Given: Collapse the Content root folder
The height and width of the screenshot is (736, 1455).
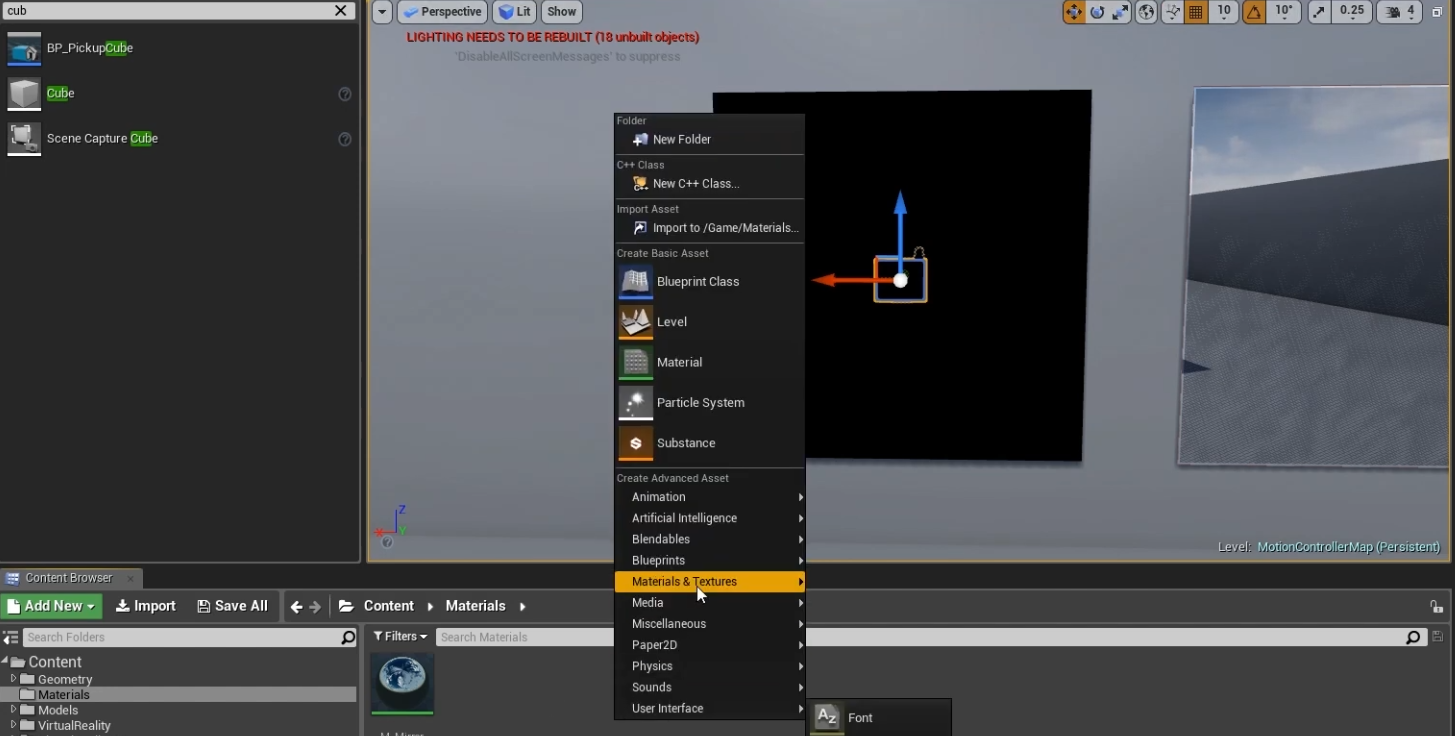Looking at the screenshot, I should [5, 662].
